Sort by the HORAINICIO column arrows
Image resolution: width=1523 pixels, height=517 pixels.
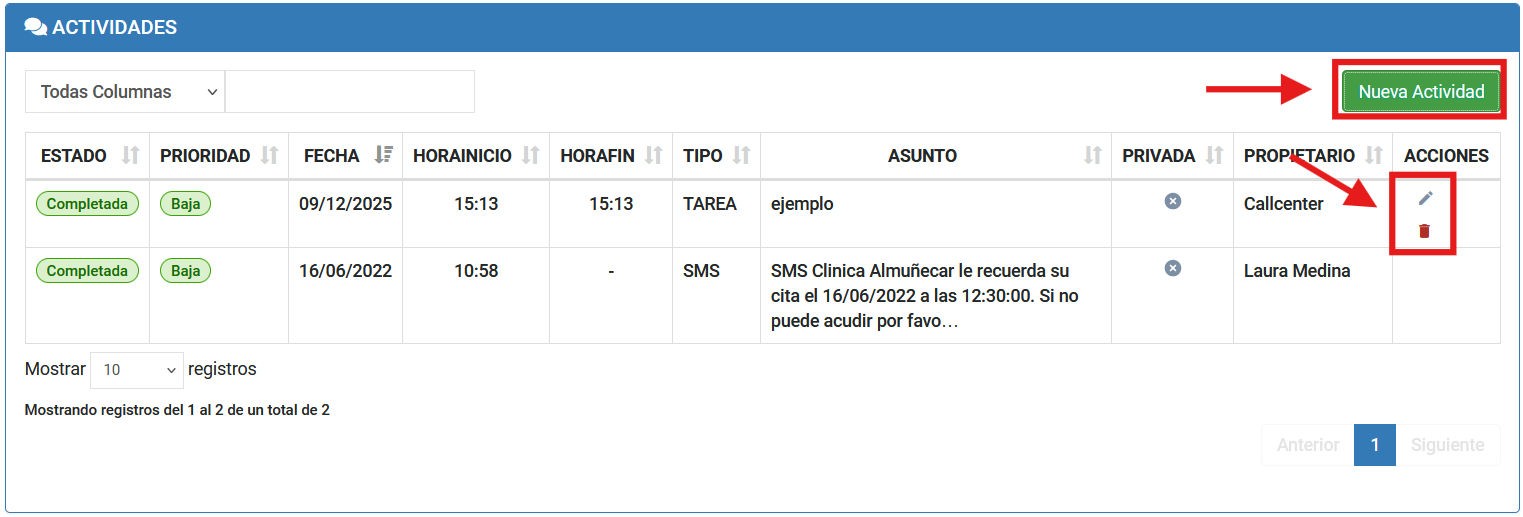(x=531, y=156)
